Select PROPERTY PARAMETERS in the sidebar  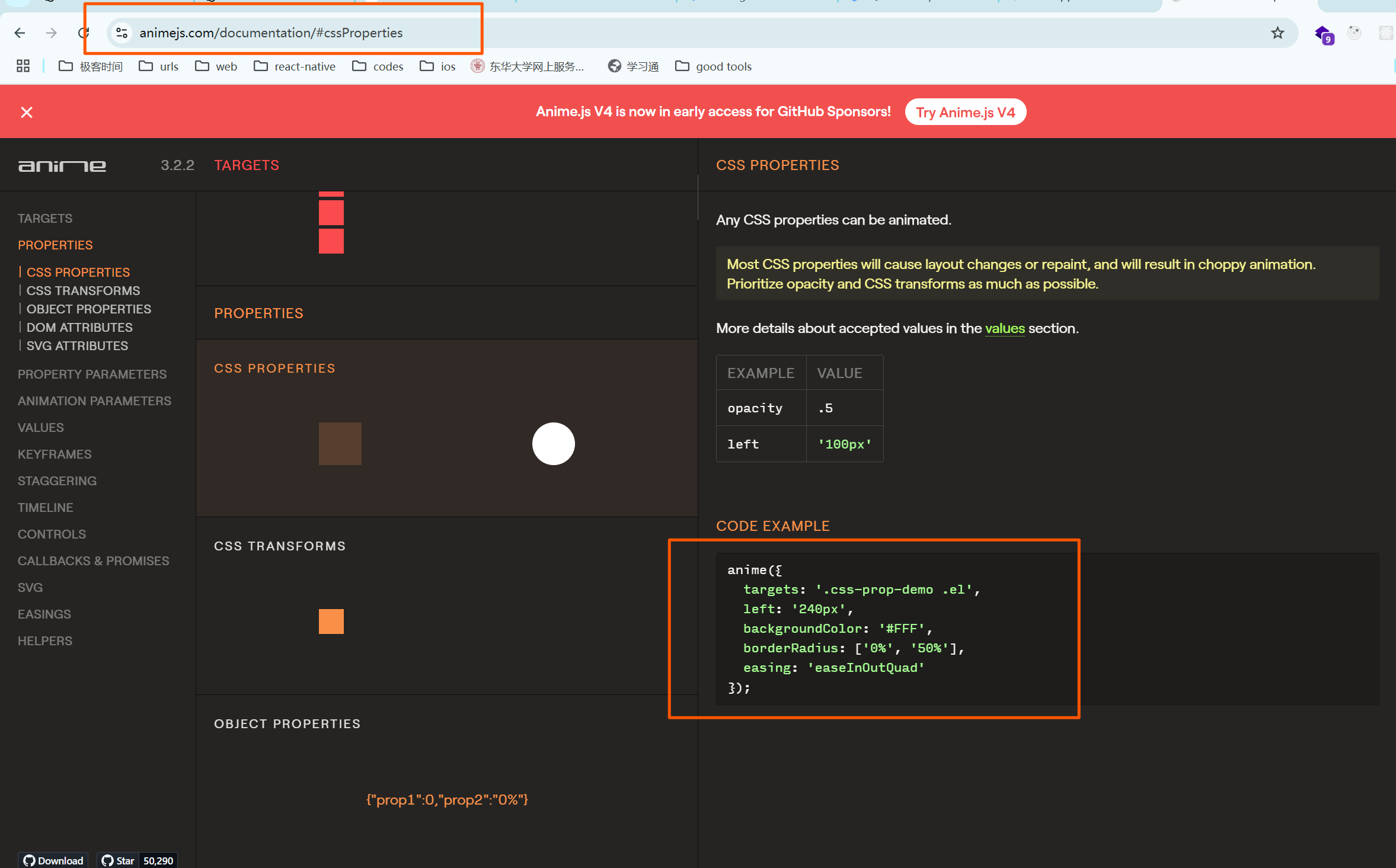point(92,374)
